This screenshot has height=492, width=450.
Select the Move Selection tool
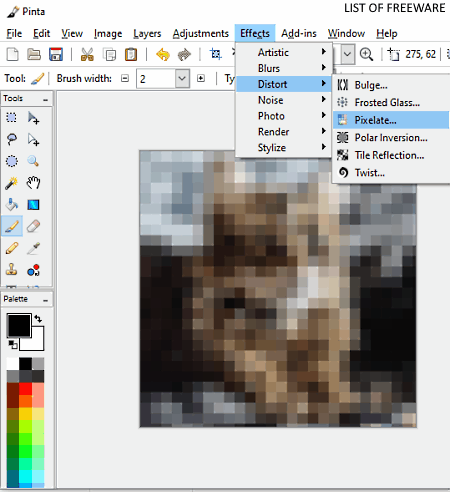(x=33, y=139)
